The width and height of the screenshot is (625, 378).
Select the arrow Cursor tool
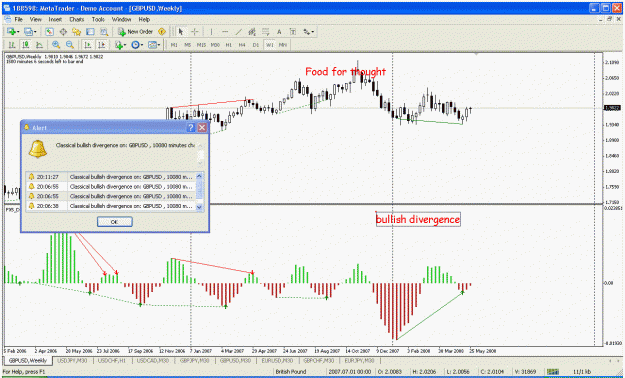[181, 32]
